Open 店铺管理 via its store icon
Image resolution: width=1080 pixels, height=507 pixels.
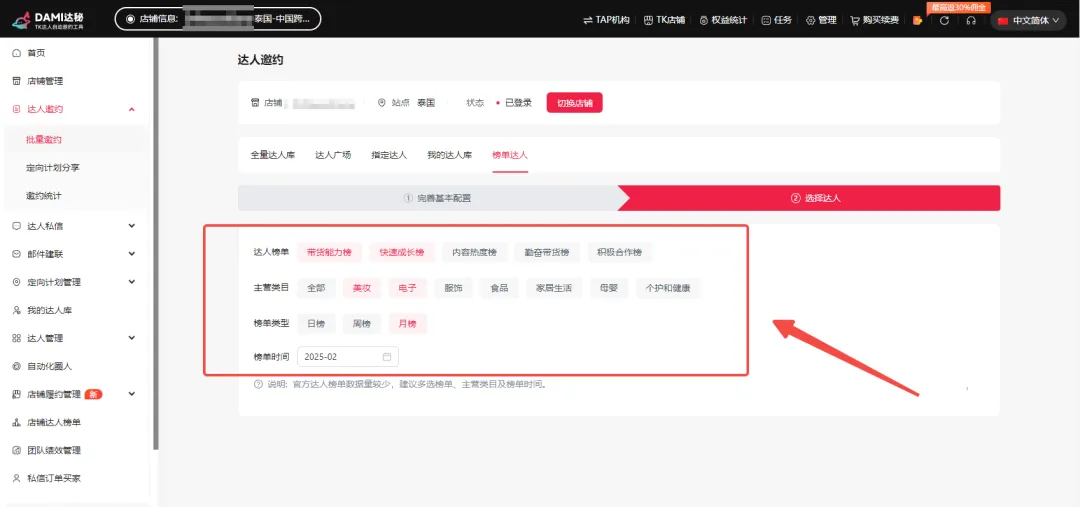(x=17, y=81)
